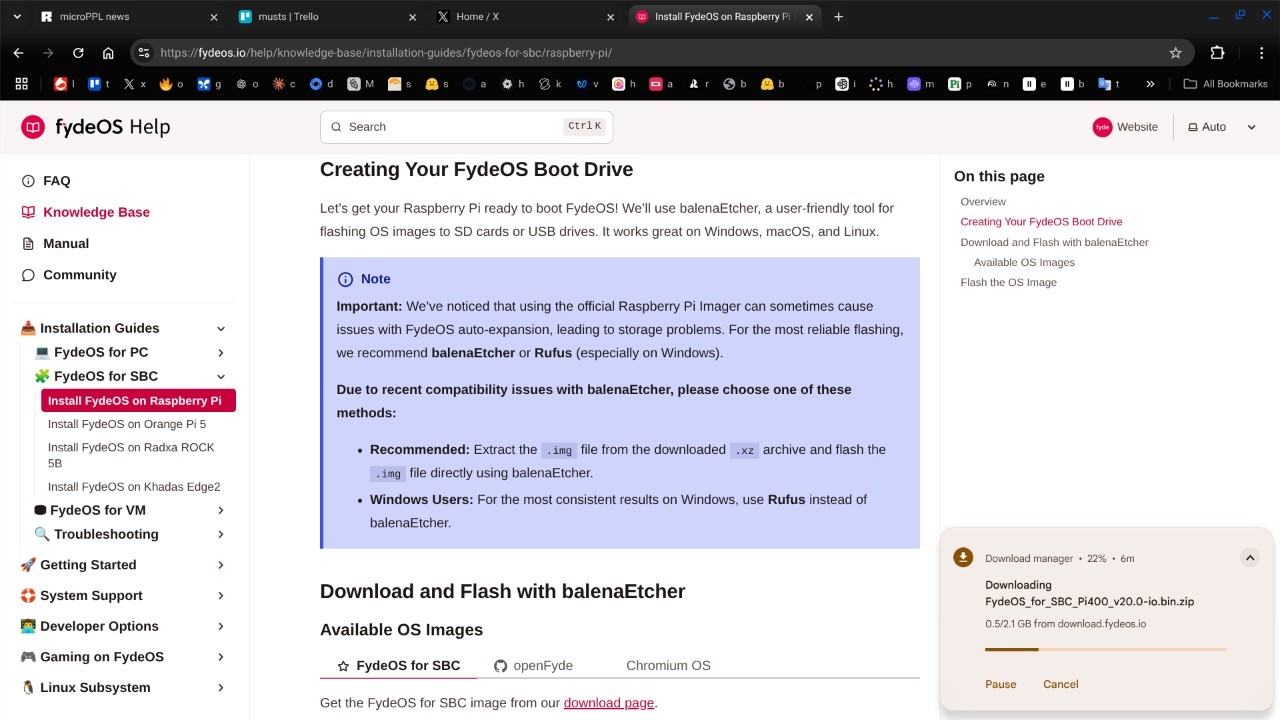
Task: Expand the Troubleshooting chevron
Action: 221,534
